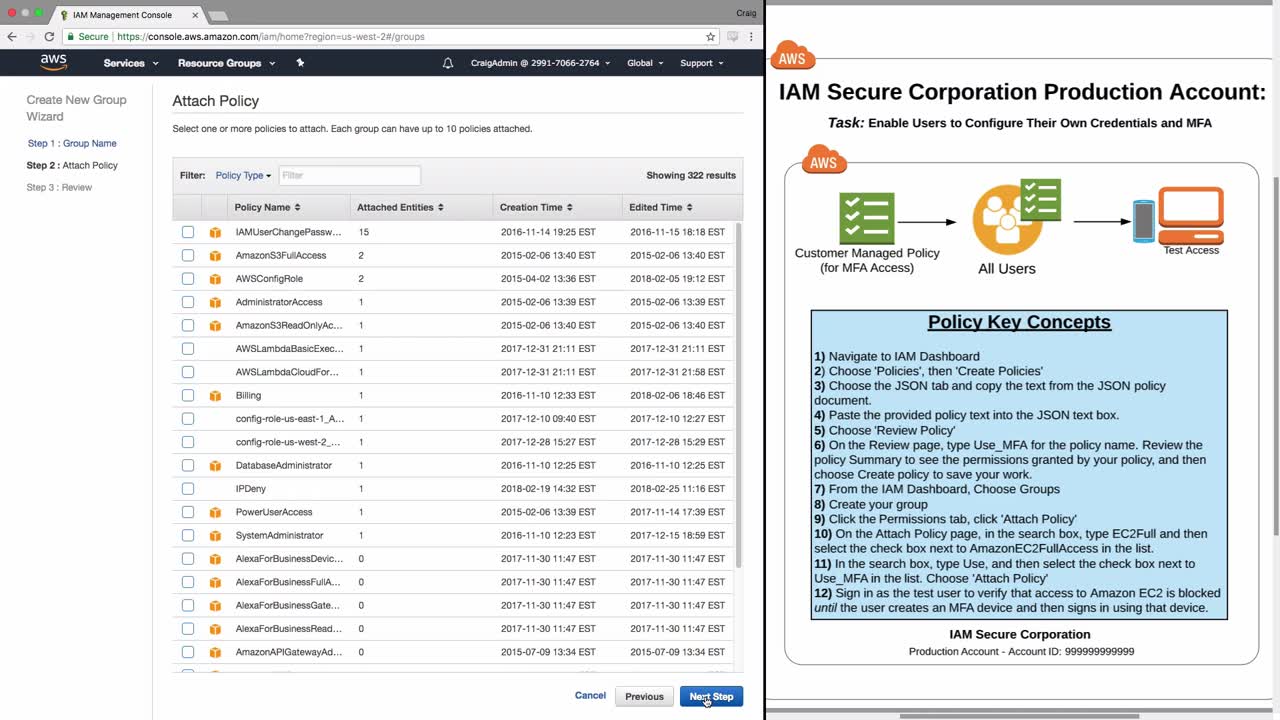
Task: Tick the IPDeny policy checkbox
Action: click(x=188, y=489)
